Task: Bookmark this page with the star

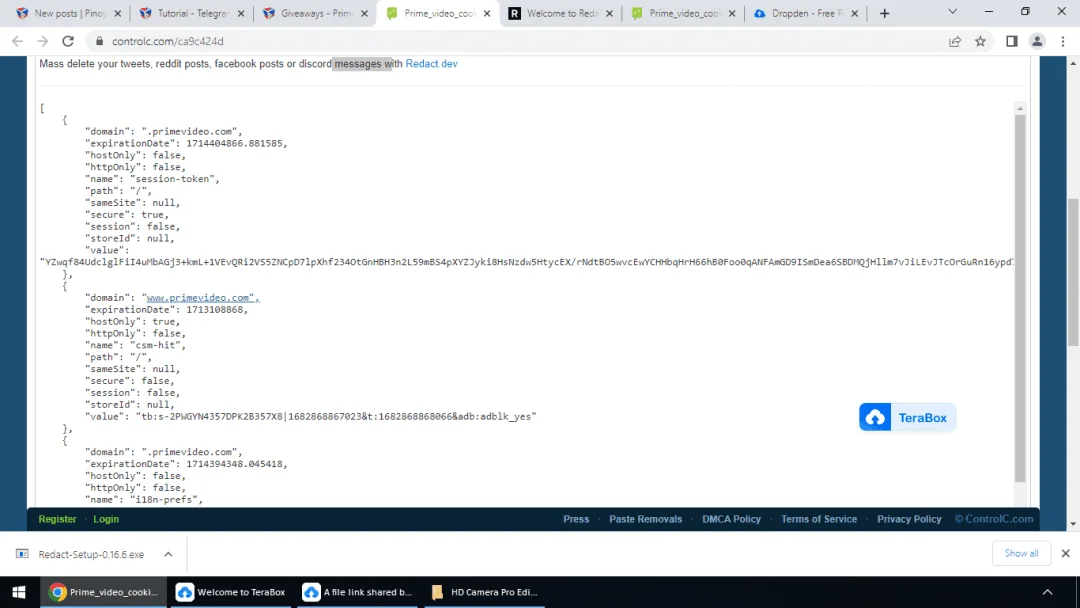Action: pos(980,41)
